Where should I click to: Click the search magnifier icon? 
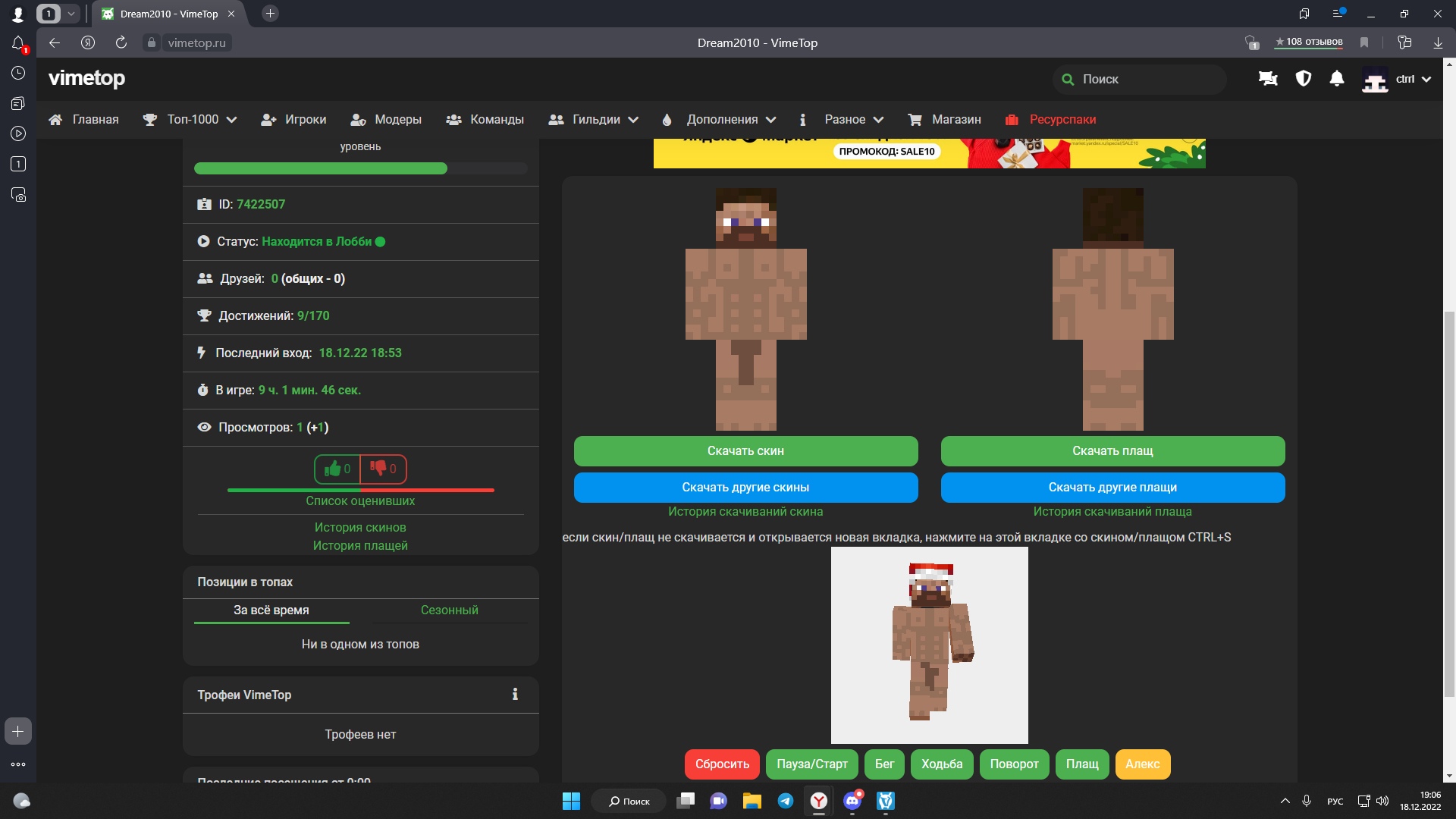click(1068, 79)
